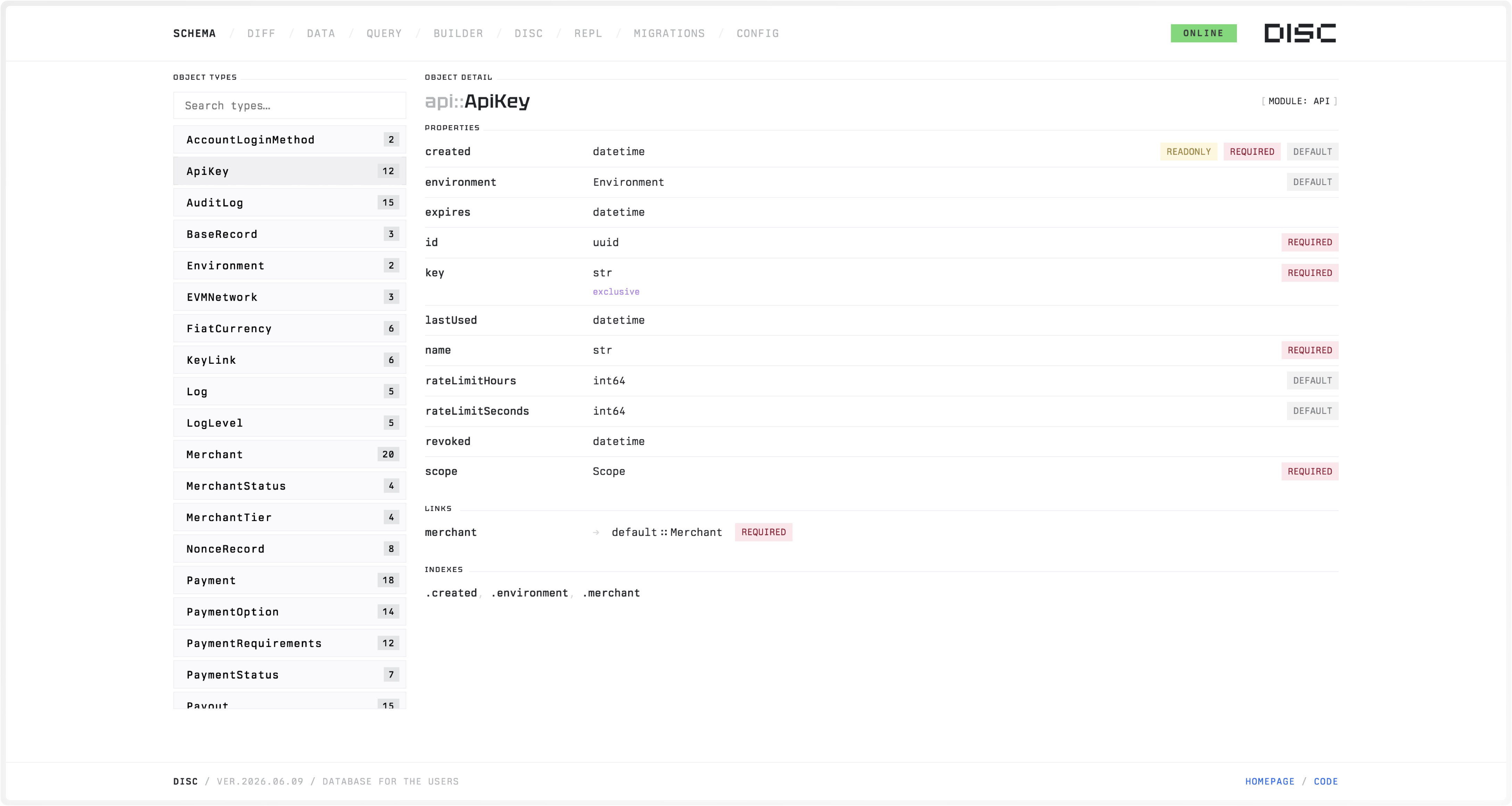Screen dimensions: 1512x806
Task: Focus the Search types input field
Action: pyautogui.click(x=289, y=106)
